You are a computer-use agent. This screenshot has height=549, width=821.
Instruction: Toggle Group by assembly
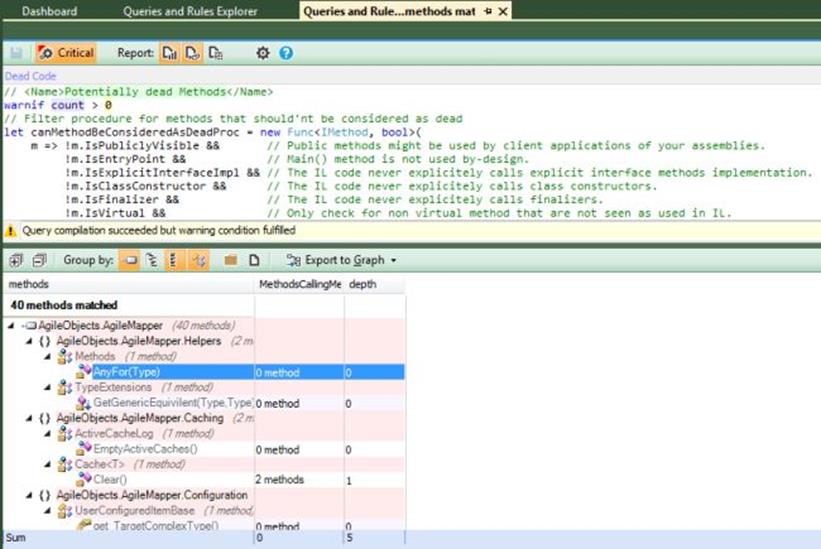(130, 260)
